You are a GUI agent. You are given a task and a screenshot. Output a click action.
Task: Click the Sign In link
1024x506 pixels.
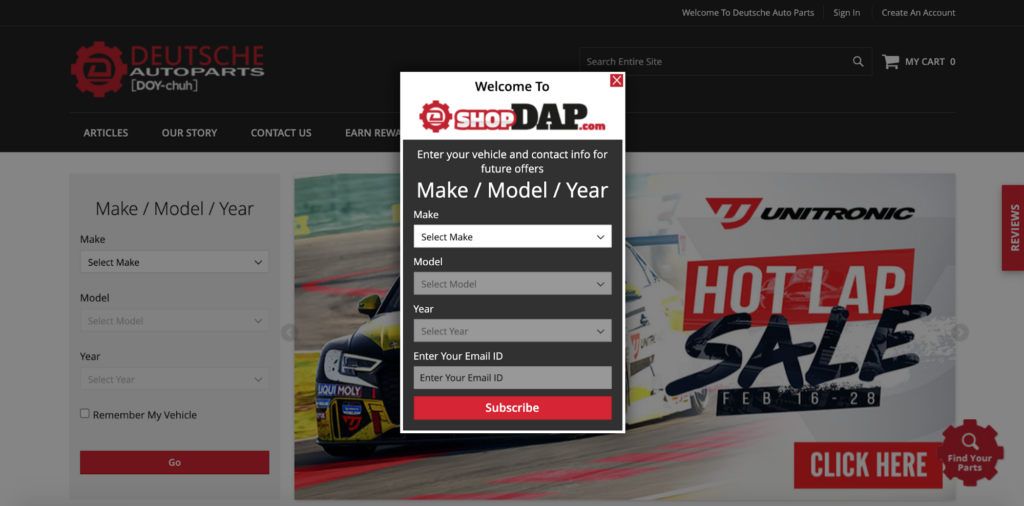tap(846, 13)
